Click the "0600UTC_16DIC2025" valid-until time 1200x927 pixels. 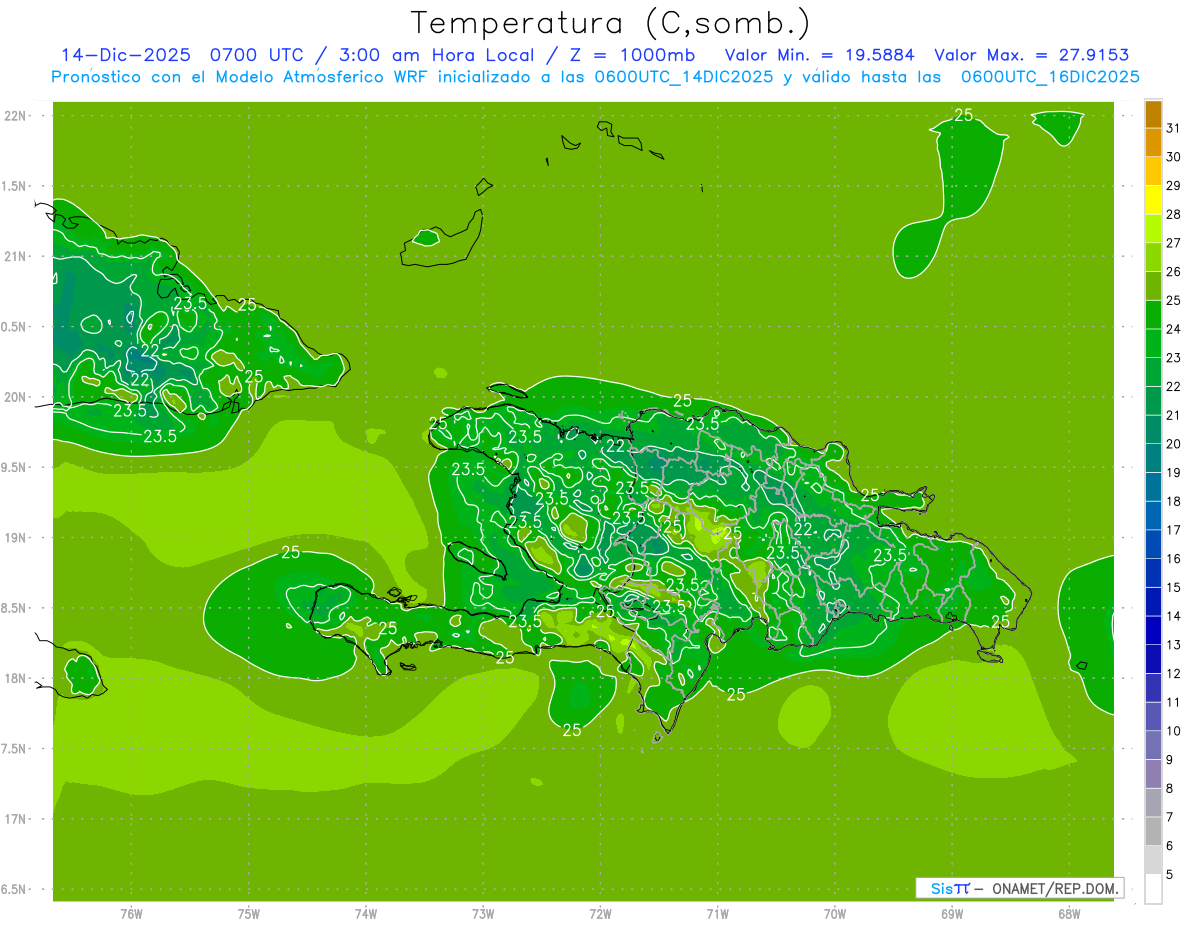click(x=1050, y=77)
